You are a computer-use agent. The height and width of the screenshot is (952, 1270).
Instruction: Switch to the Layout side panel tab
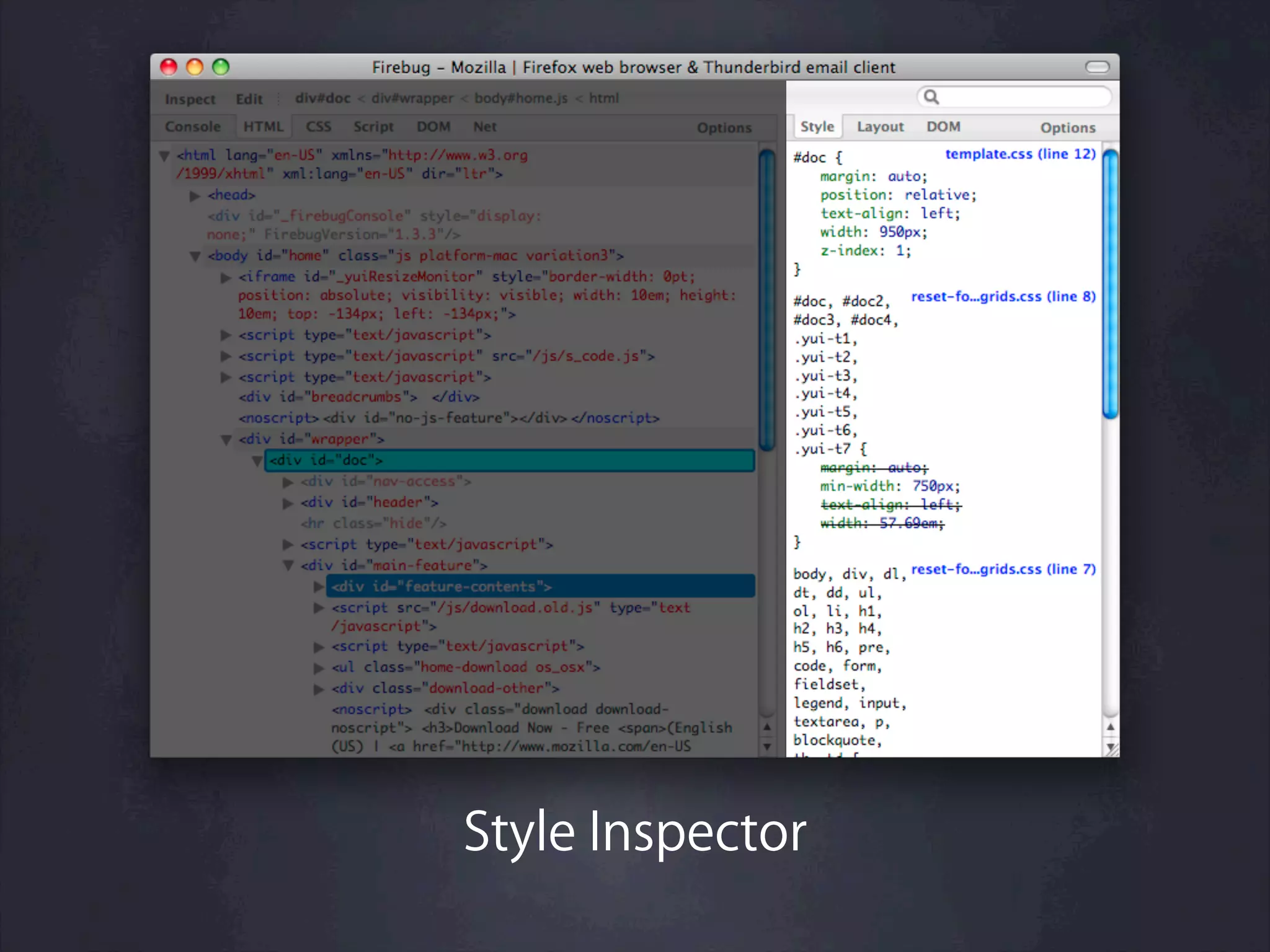(x=881, y=126)
